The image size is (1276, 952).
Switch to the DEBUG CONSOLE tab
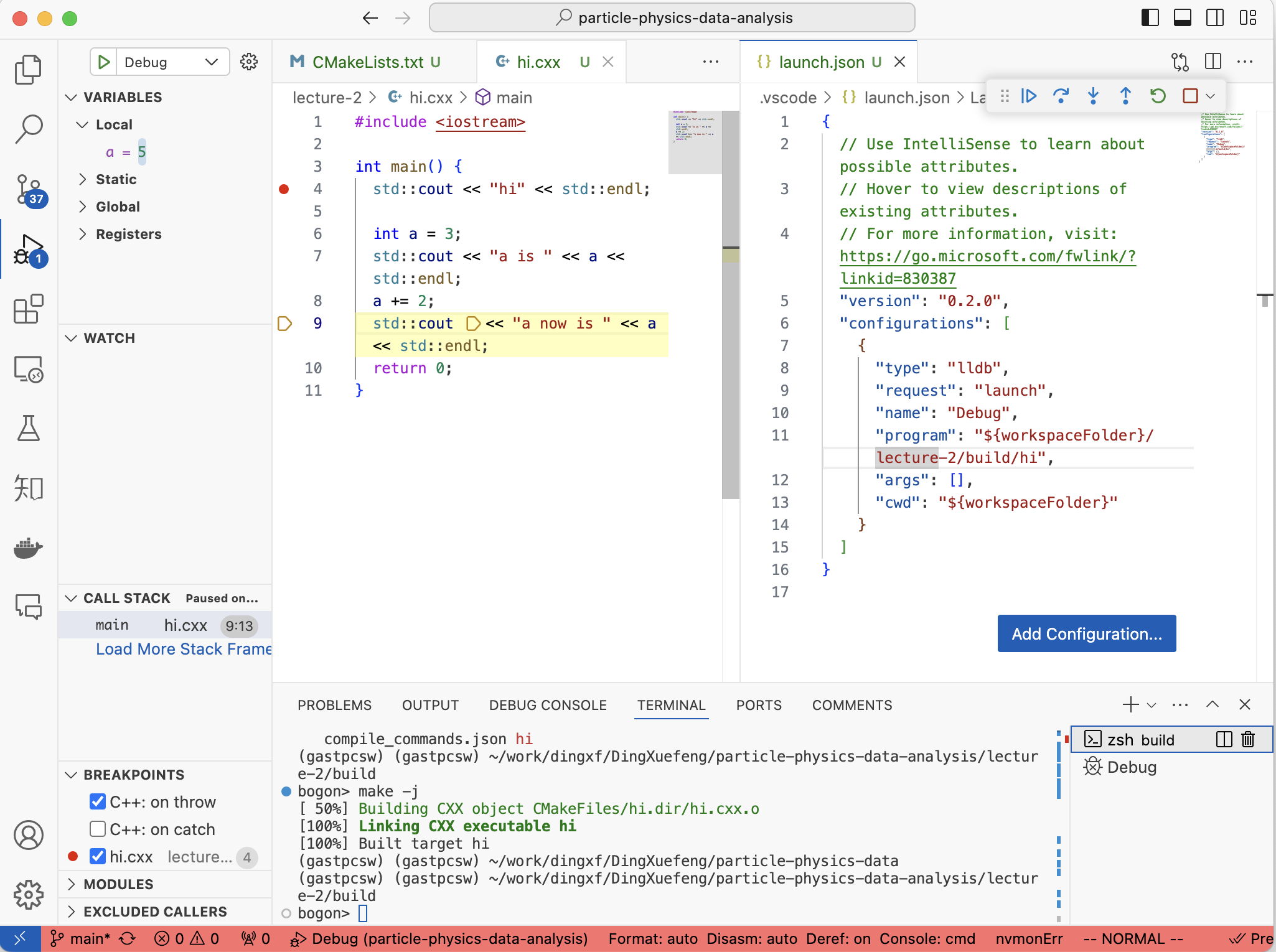pos(547,705)
